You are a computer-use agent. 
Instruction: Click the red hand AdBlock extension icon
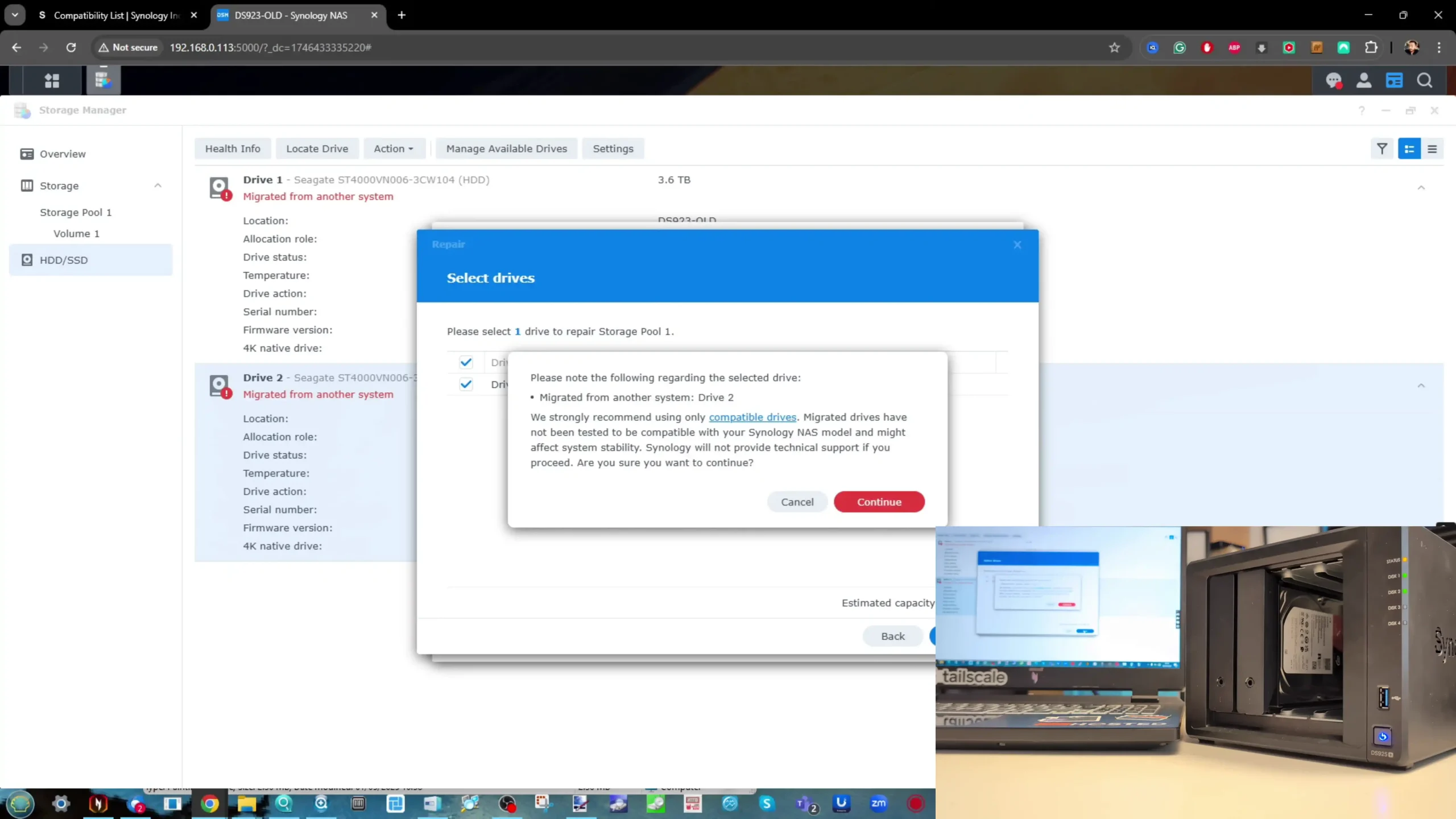(x=1207, y=48)
